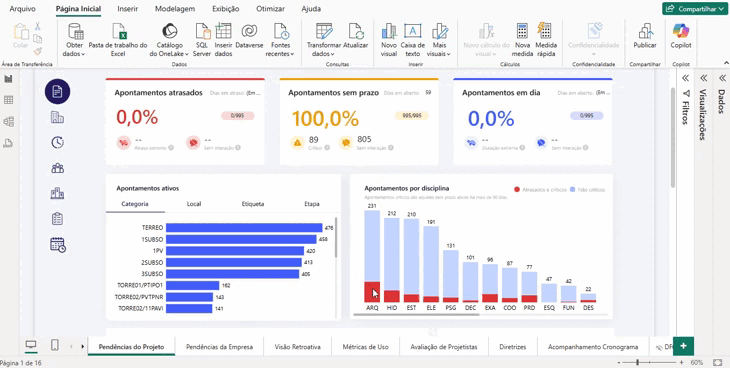Image resolution: width=730 pixels, height=368 pixels.
Task: Open Mais visuais dropdown arrow
Action: 448,54
